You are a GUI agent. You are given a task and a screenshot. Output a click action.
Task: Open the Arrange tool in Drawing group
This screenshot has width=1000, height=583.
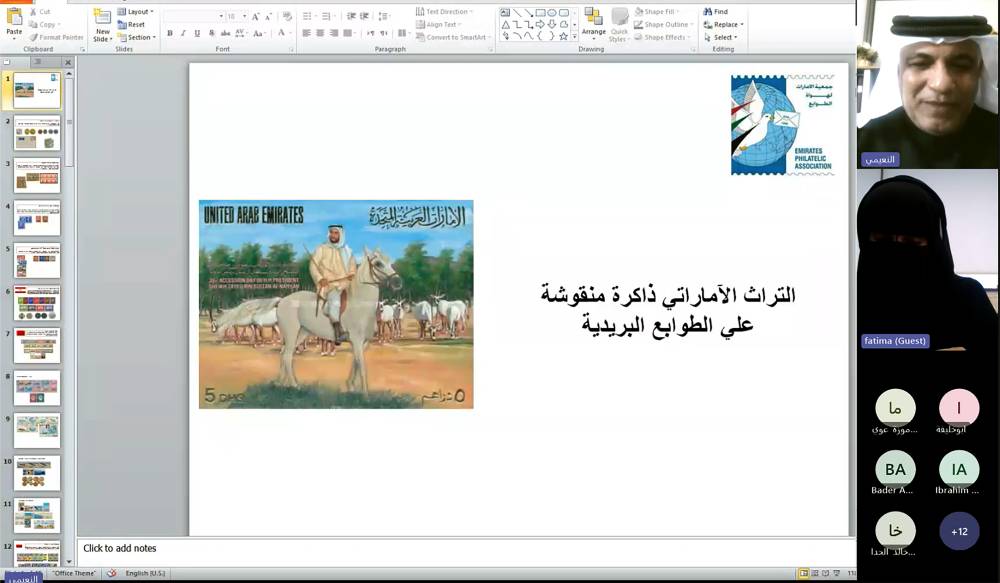[594, 22]
